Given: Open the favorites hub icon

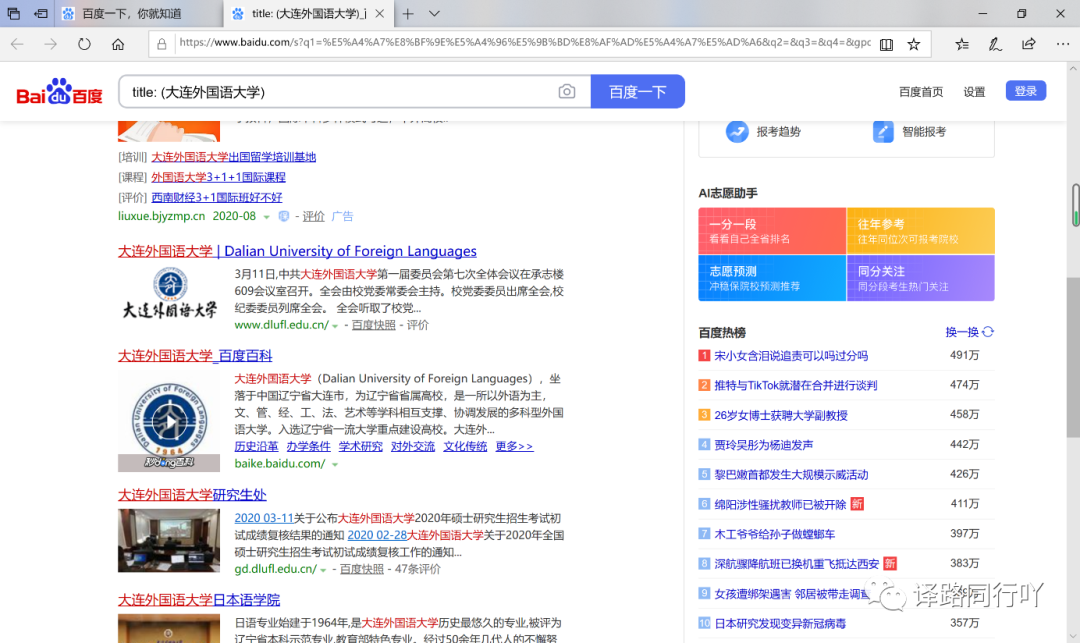Looking at the screenshot, I should (x=962, y=45).
